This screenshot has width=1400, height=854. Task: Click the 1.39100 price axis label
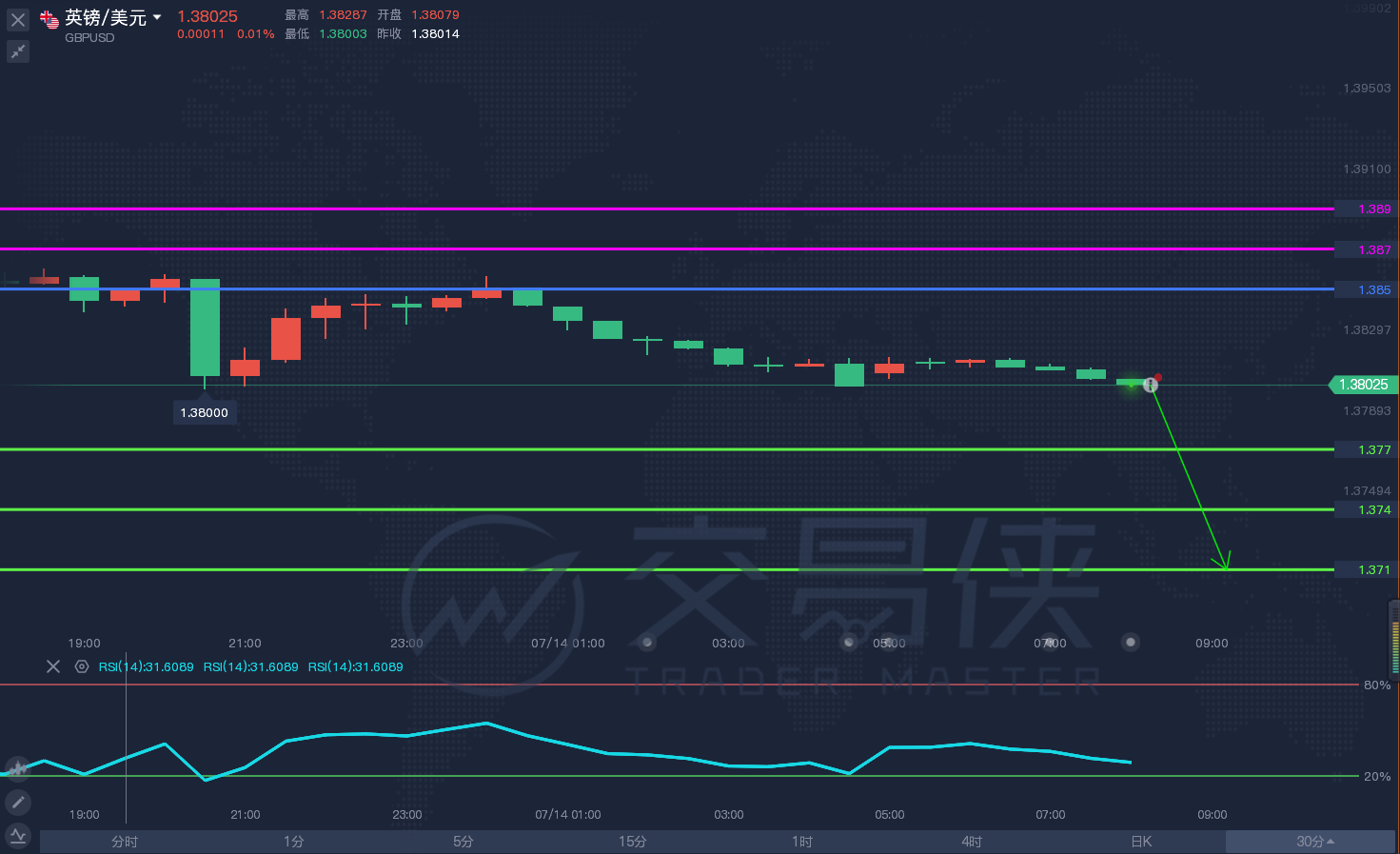[1367, 169]
